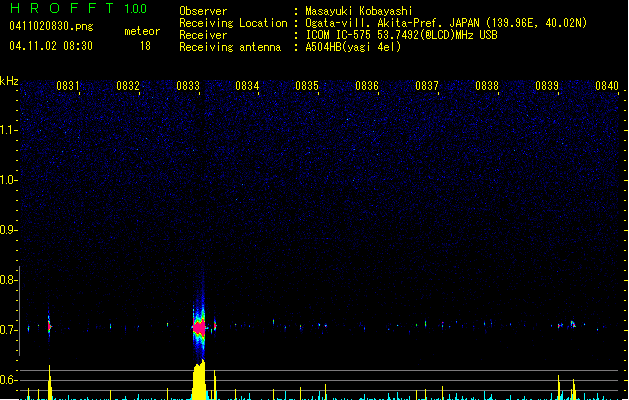Click the kHz axis unit label

(10, 80)
